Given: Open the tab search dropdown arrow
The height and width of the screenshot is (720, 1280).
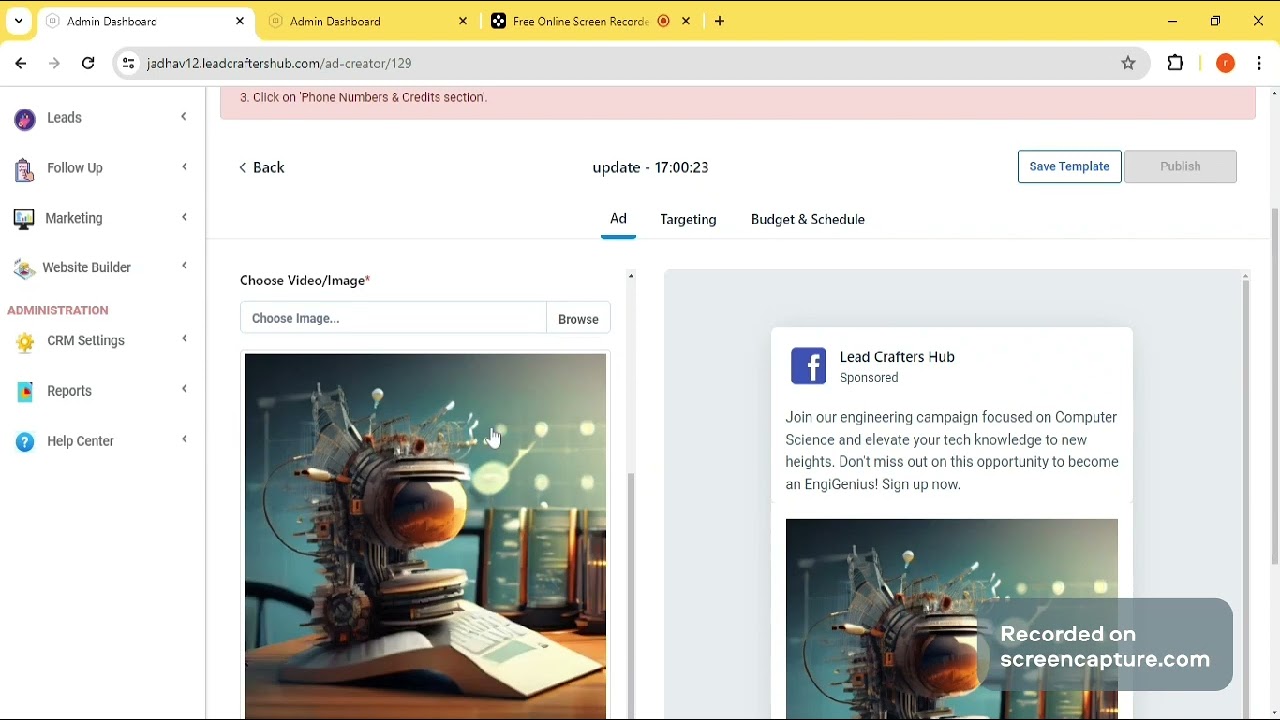Looking at the screenshot, I should [x=18, y=21].
